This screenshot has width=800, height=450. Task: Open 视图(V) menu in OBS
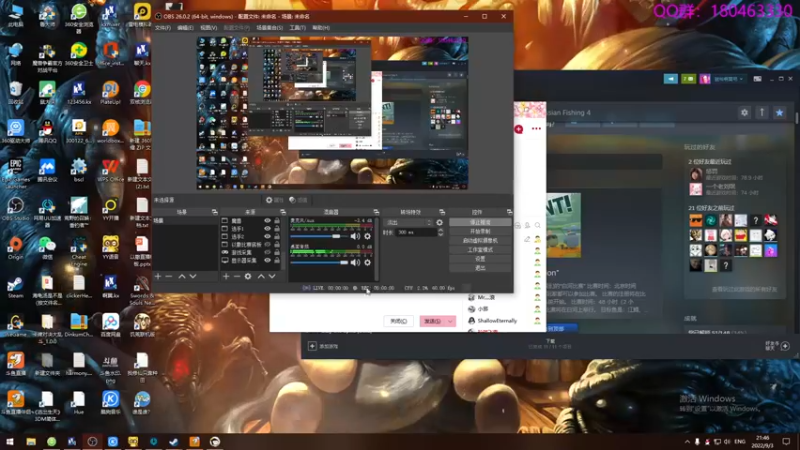[208, 28]
